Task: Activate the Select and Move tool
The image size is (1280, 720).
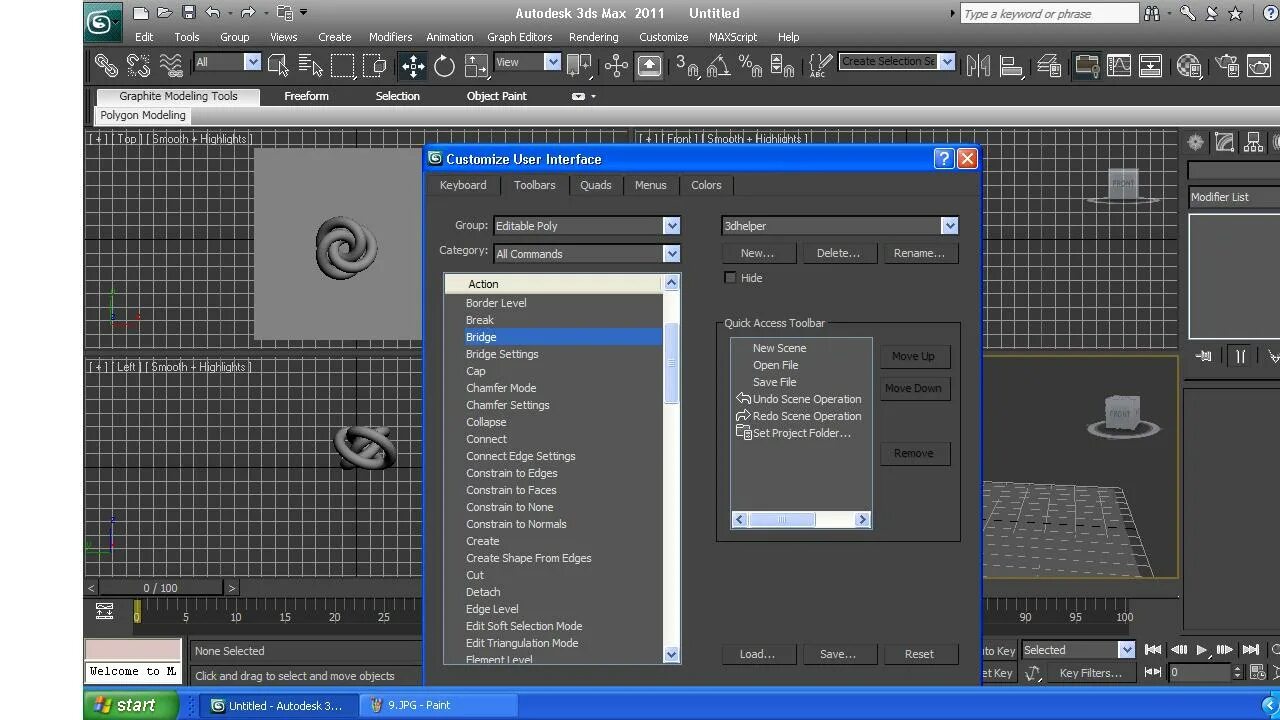Action: click(x=413, y=66)
